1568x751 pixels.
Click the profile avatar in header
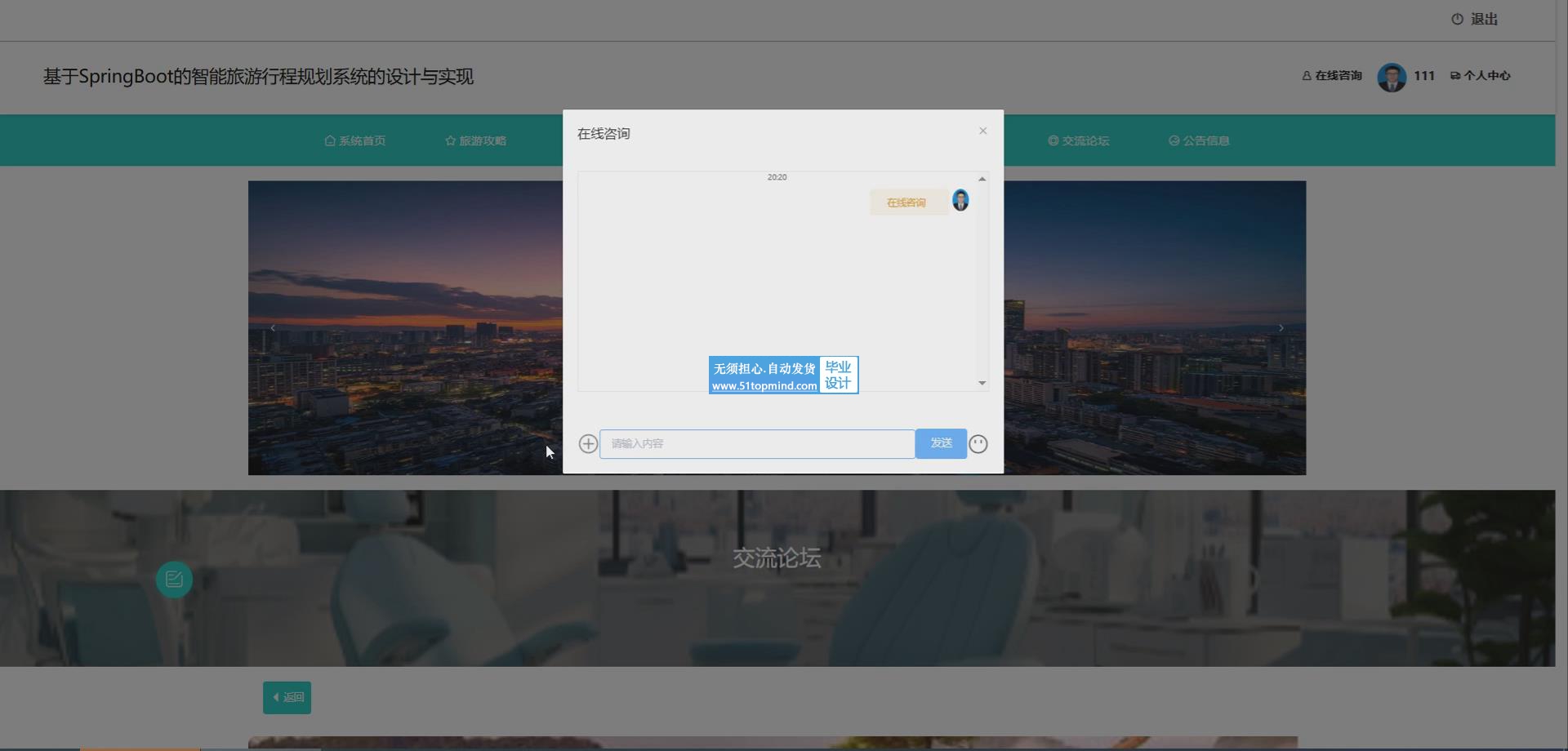1391,77
